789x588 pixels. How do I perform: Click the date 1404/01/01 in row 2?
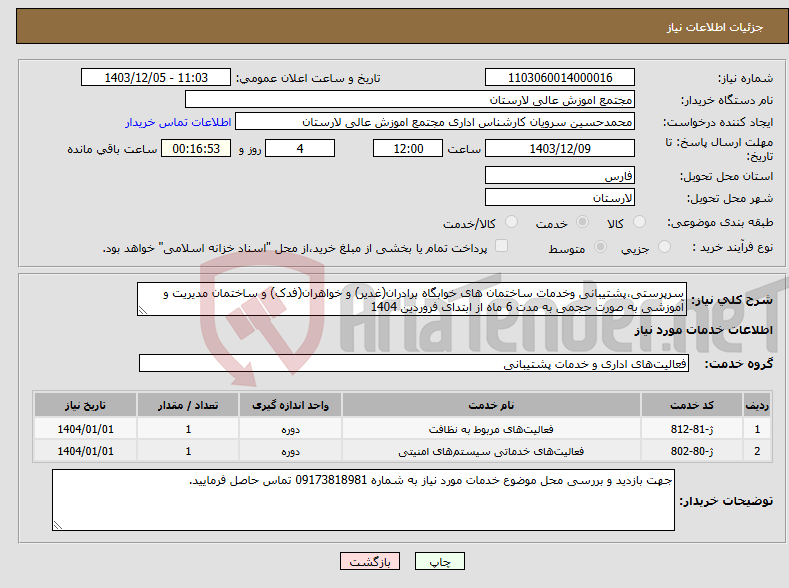[x=86, y=451]
